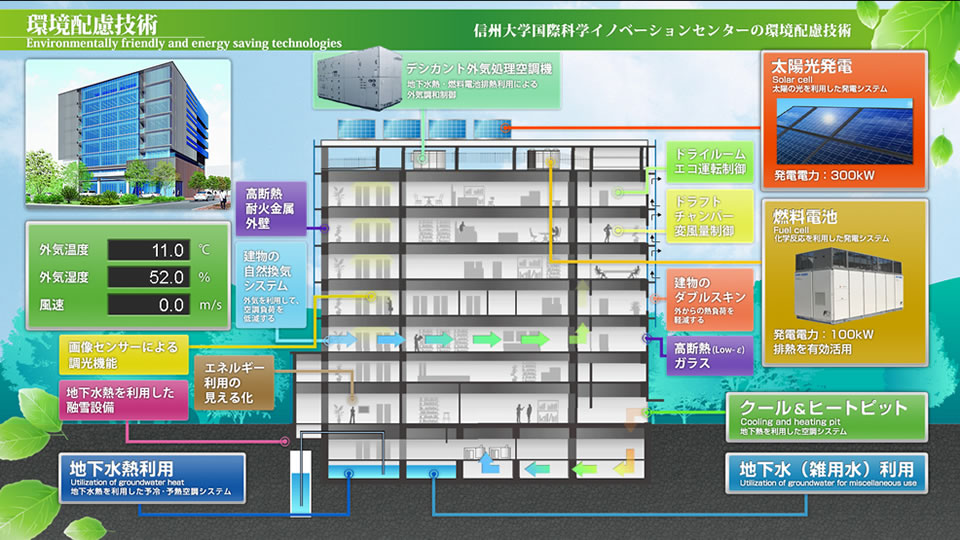
Task: Click the 発電電力:300kW text
Action: (824, 175)
